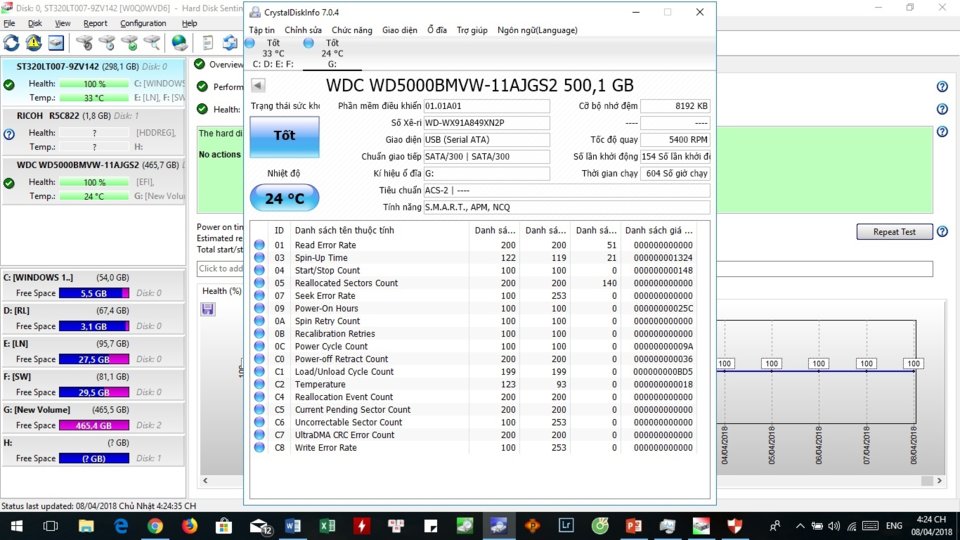Select the G: [New Volume] partition entry
The height and width of the screenshot is (540, 960).
pyautogui.click(x=93, y=418)
